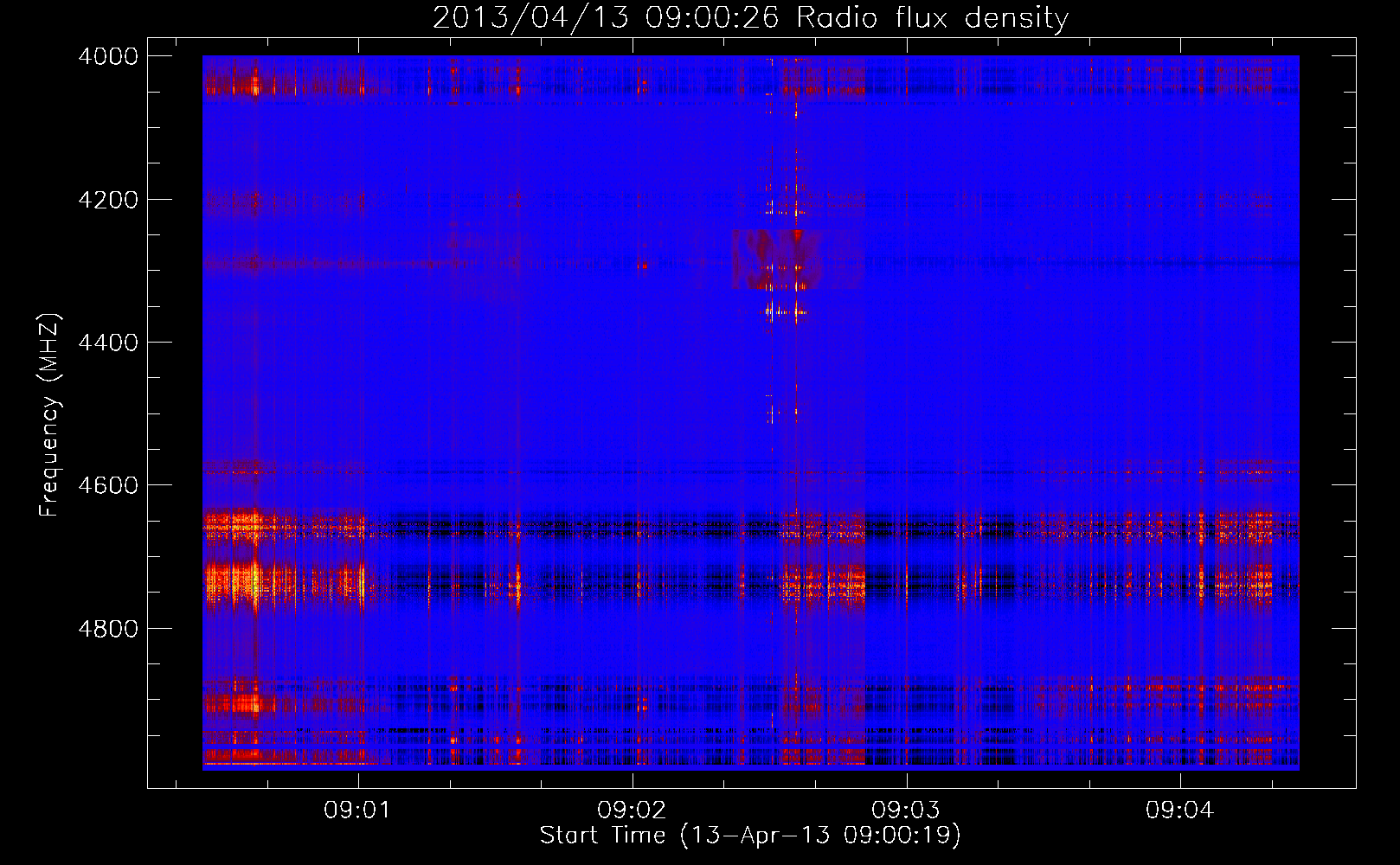1400x865 pixels.
Task: Click the 'Start Time (13-Apr-13 09:00:19)' x-axis label
Action: [x=750, y=836]
